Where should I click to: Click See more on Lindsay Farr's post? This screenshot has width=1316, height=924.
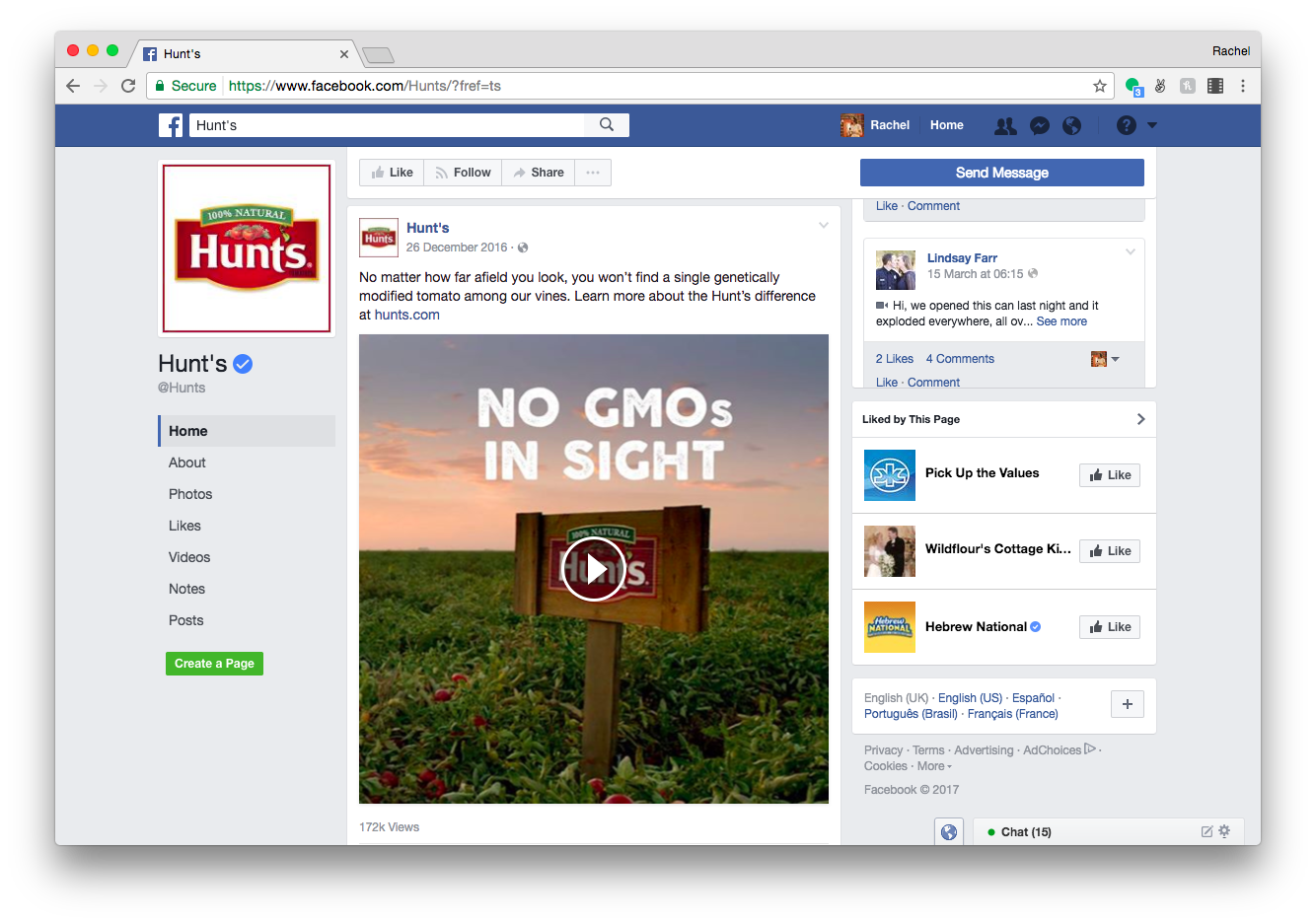(x=1061, y=321)
